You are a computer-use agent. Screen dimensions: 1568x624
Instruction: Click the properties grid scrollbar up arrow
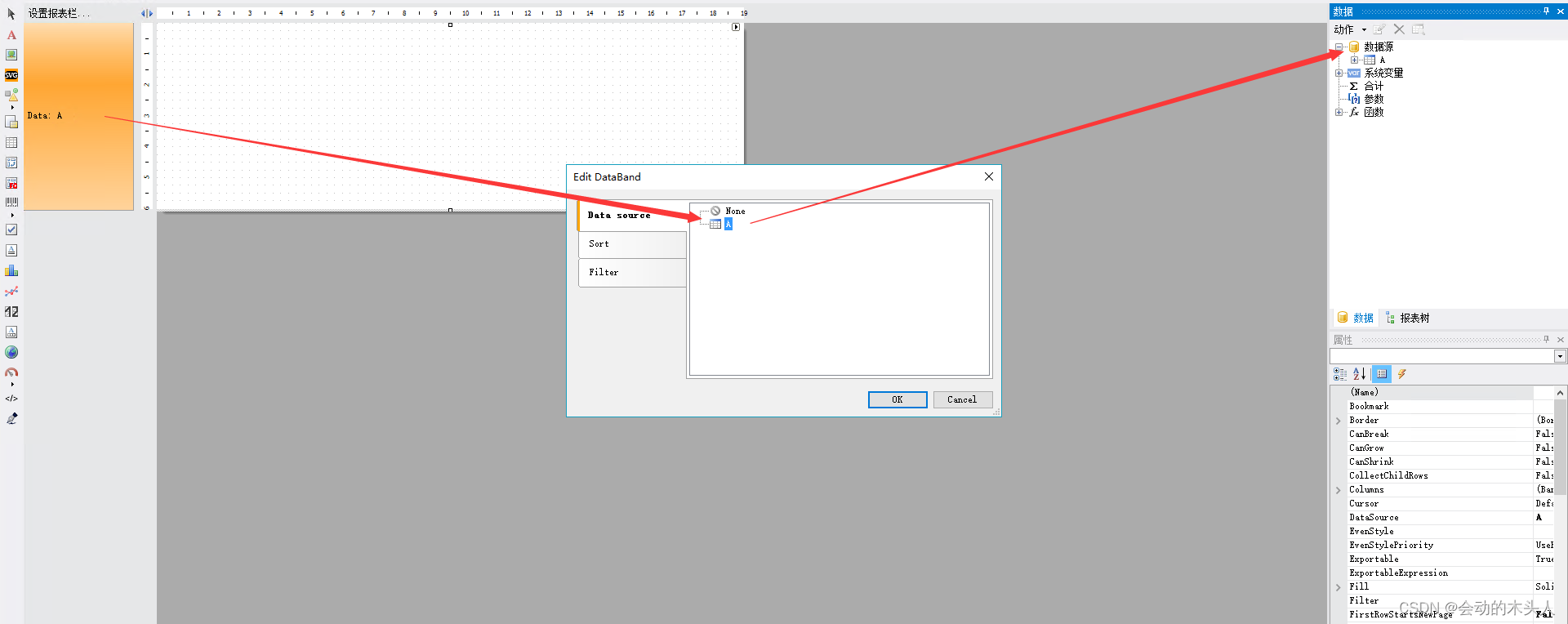click(1560, 393)
